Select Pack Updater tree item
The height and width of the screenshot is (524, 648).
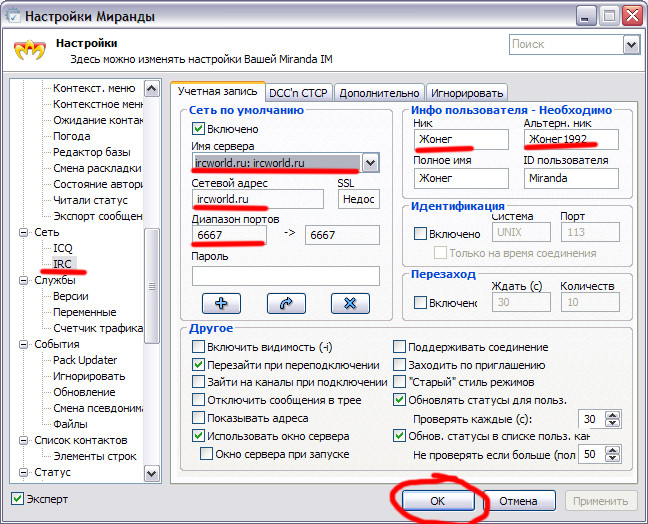(x=85, y=360)
